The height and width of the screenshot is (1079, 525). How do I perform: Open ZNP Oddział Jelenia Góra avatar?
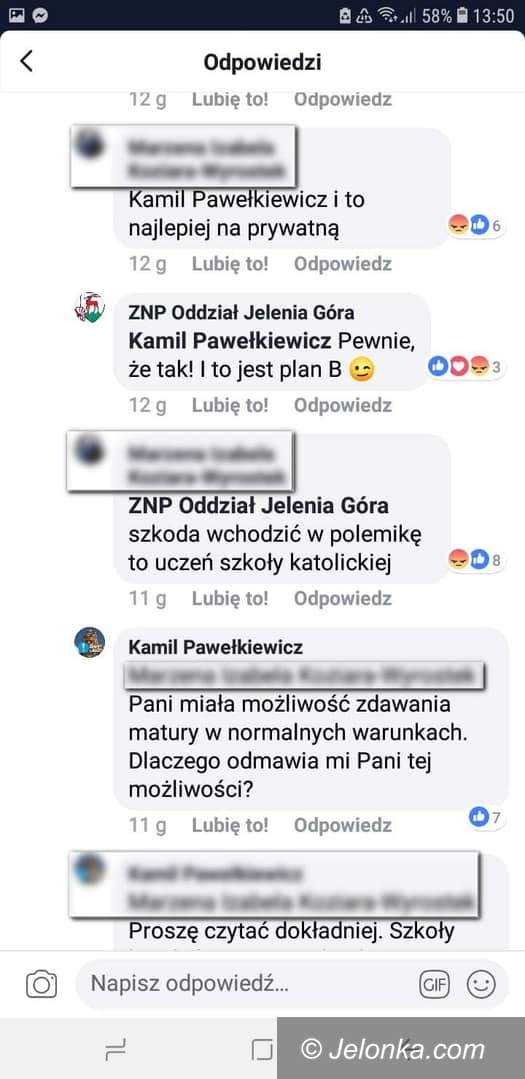pos(89,307)
